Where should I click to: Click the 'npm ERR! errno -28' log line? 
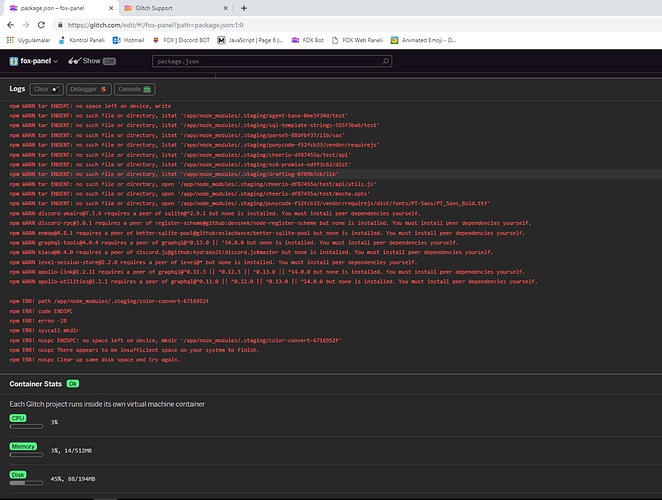click(x=38, y=321)
